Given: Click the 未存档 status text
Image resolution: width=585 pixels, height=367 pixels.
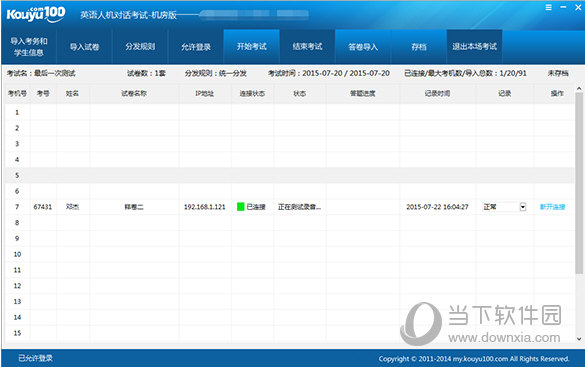Looking at the screenshot, I should tap(558, 73).
